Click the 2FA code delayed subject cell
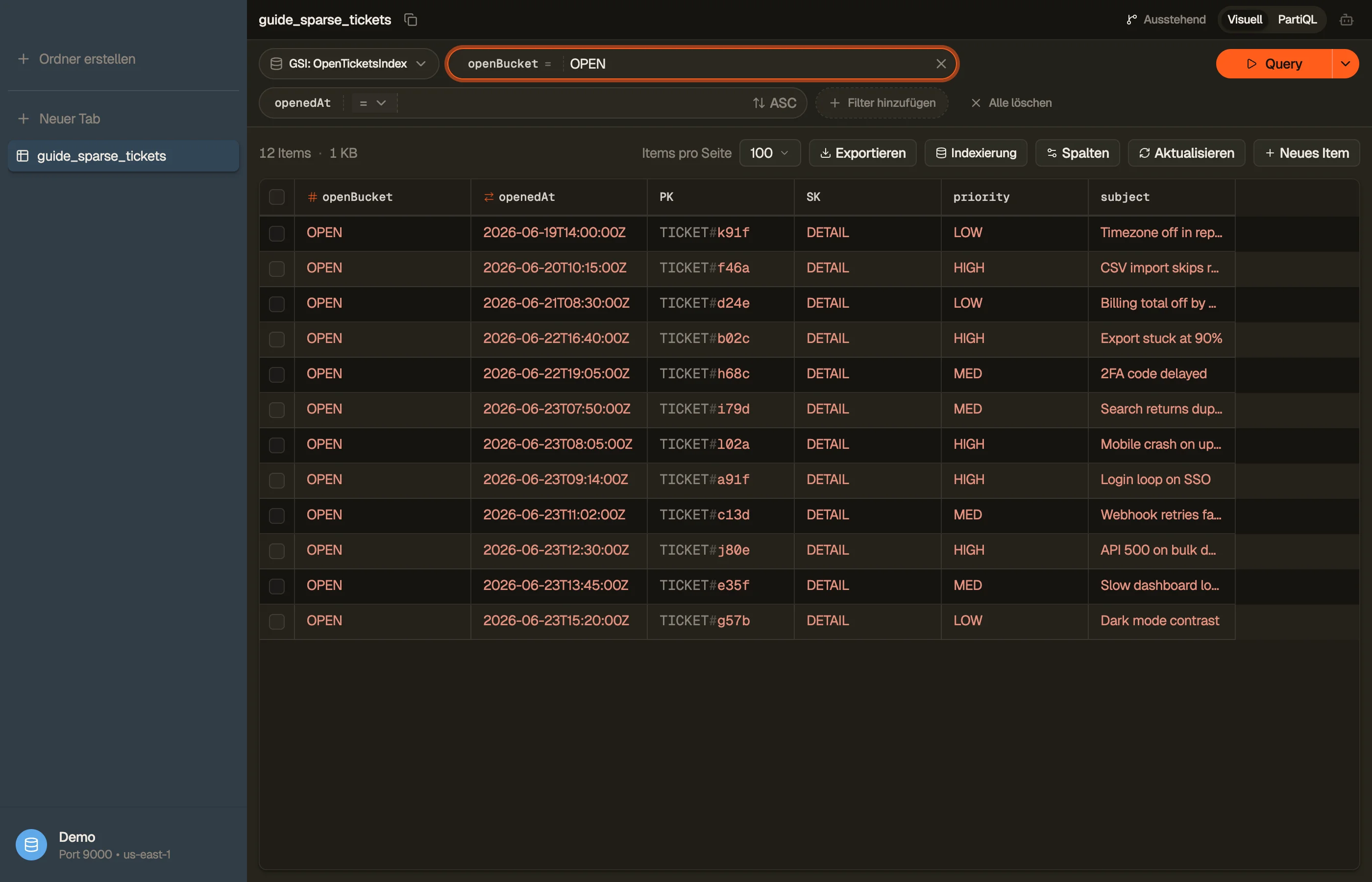 pos(1161,374)
